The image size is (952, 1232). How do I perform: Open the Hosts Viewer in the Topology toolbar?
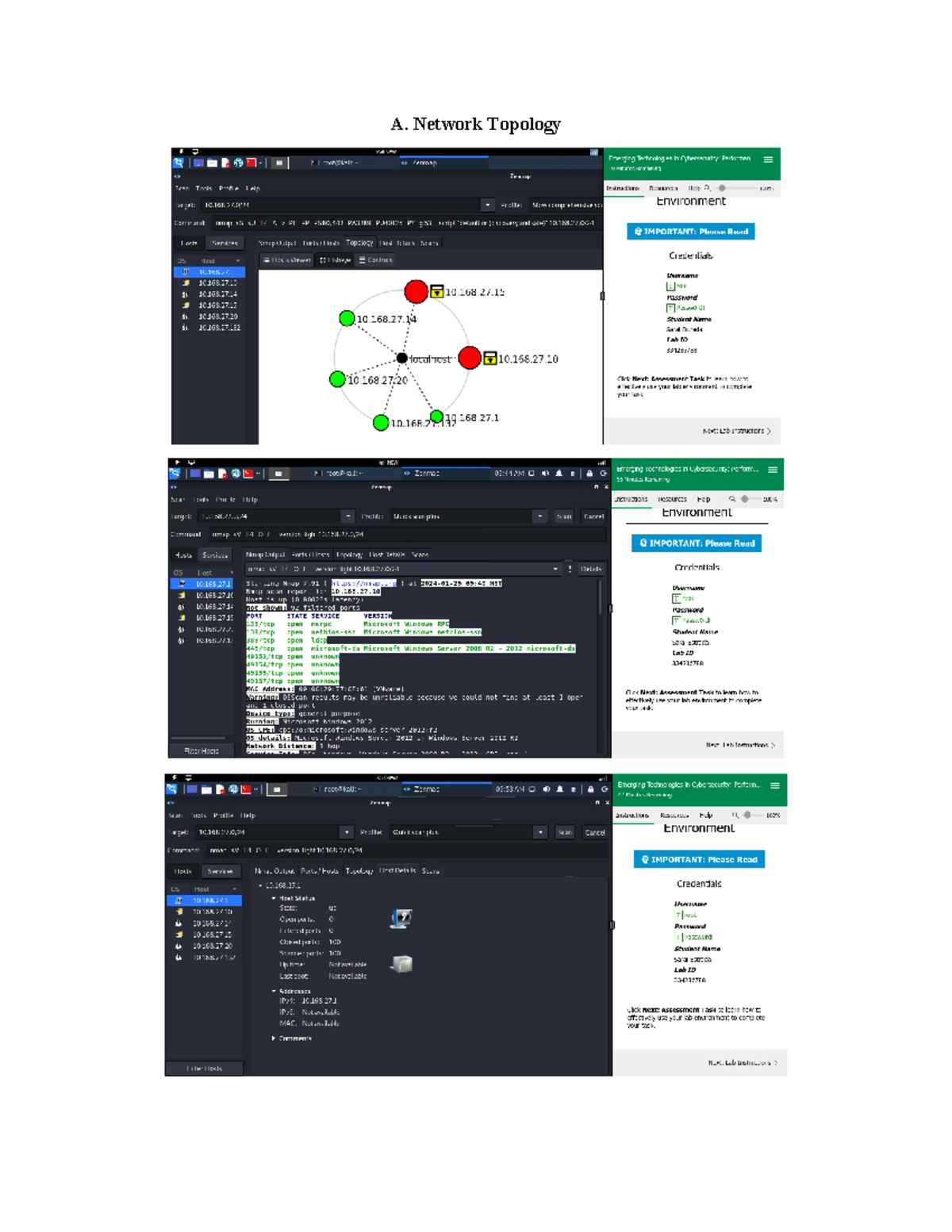tap(290, 259)
